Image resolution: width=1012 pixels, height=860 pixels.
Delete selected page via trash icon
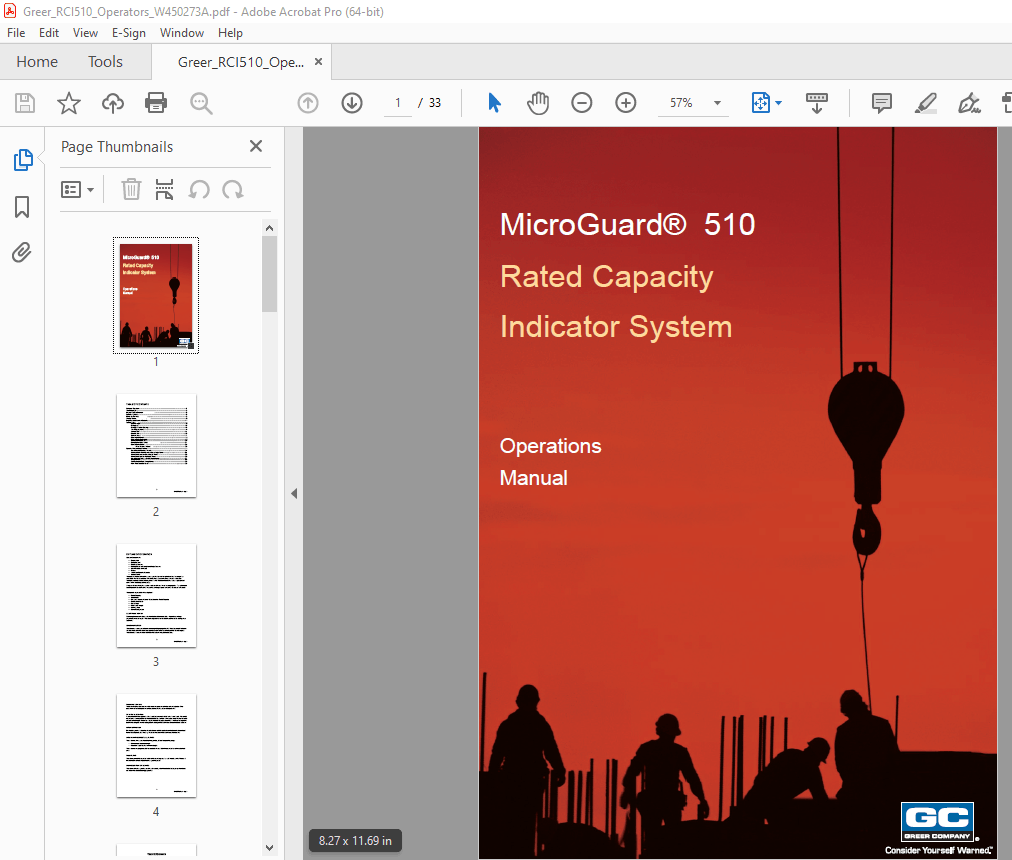click(x=131, y=189)
